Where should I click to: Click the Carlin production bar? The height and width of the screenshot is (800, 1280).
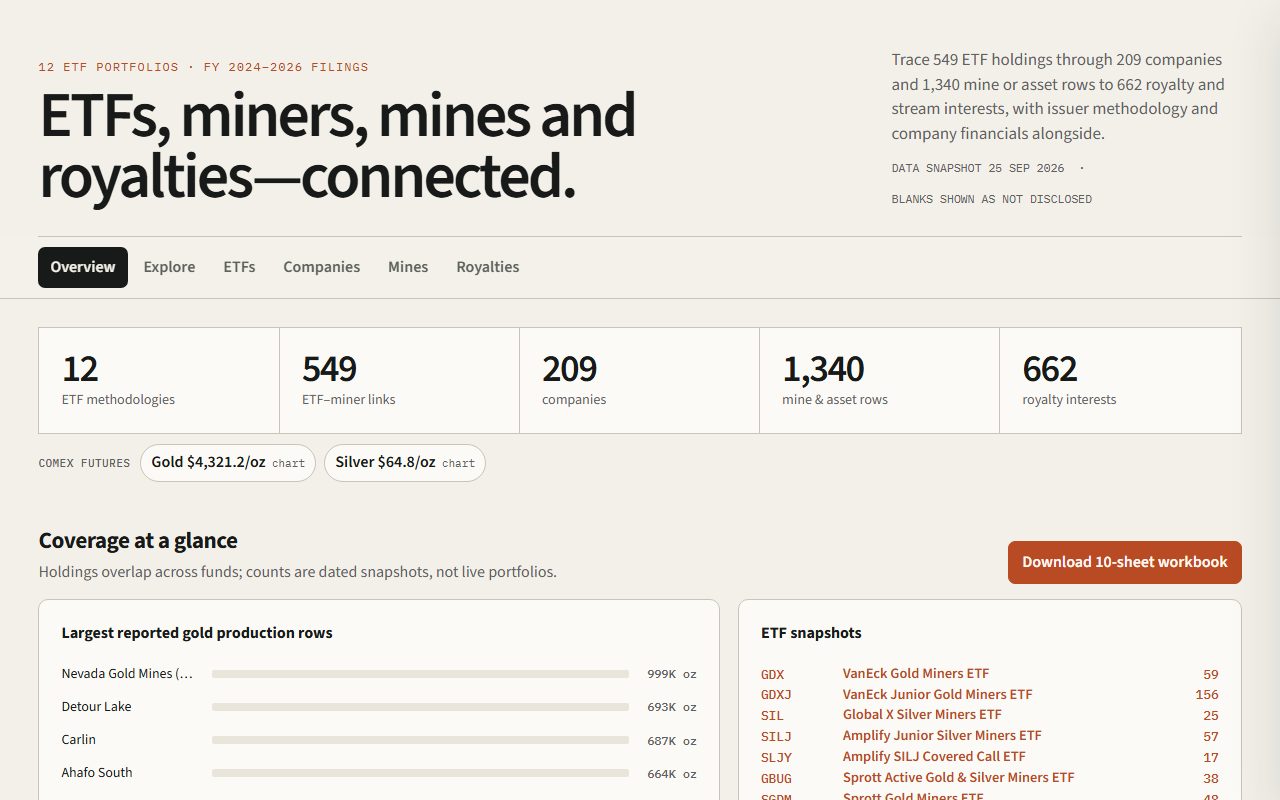pos(420,740)
